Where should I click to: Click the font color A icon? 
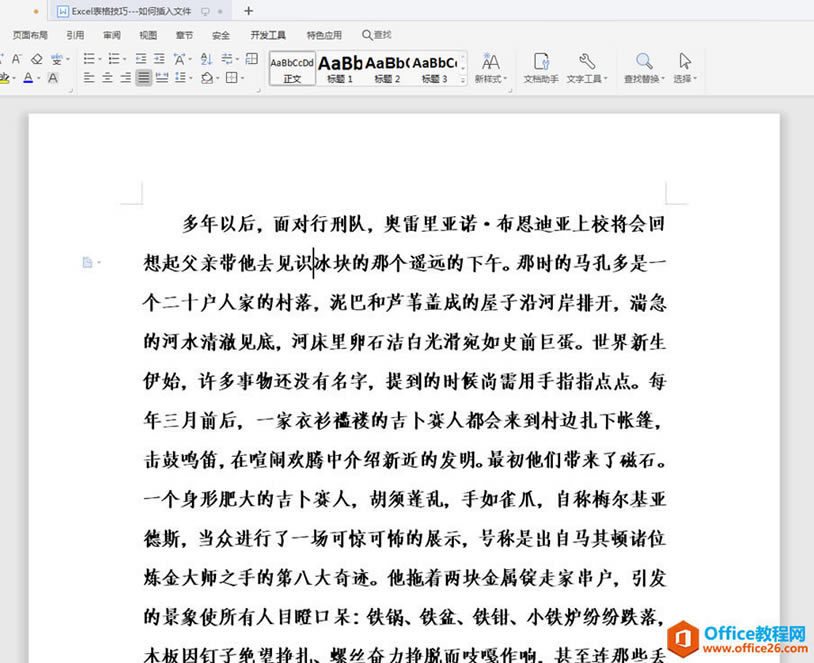pos(28,78)
